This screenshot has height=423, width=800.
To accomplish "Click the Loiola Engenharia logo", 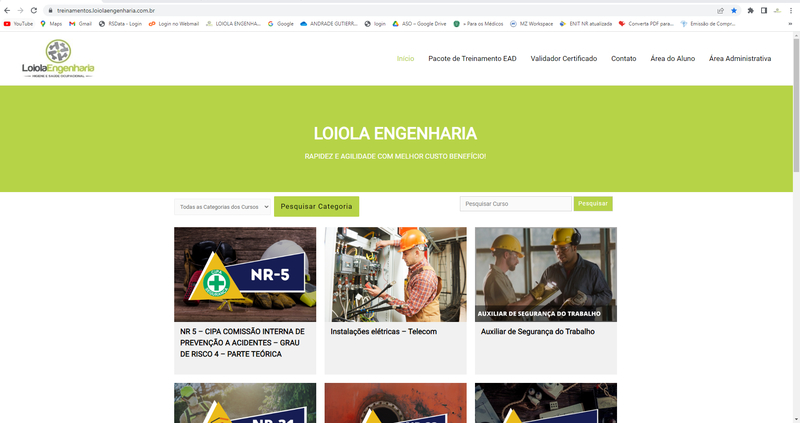I will tap(58, 59).
